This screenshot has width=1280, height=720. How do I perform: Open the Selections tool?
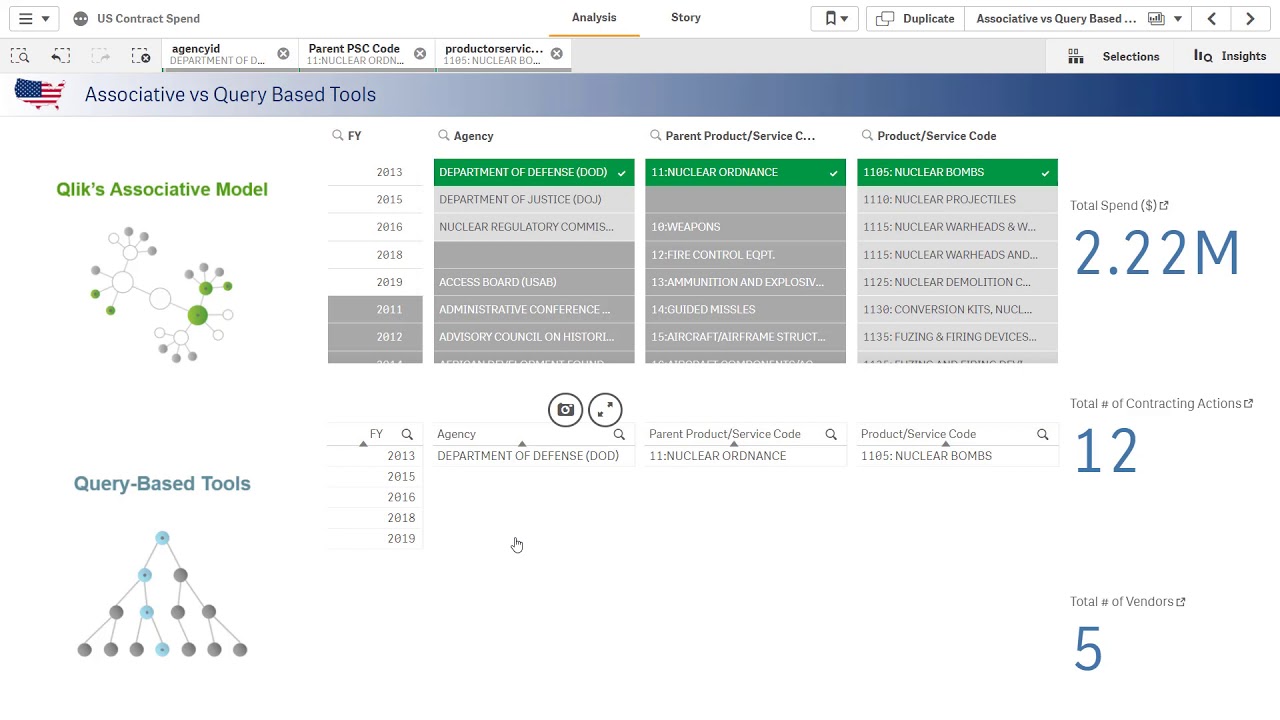point(1114,56)
